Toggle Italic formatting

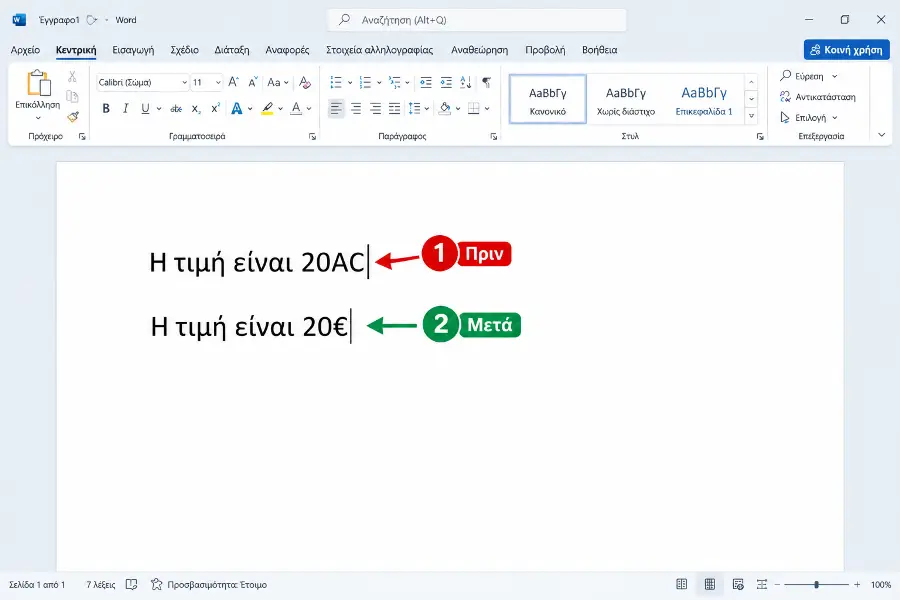(126, 109)
